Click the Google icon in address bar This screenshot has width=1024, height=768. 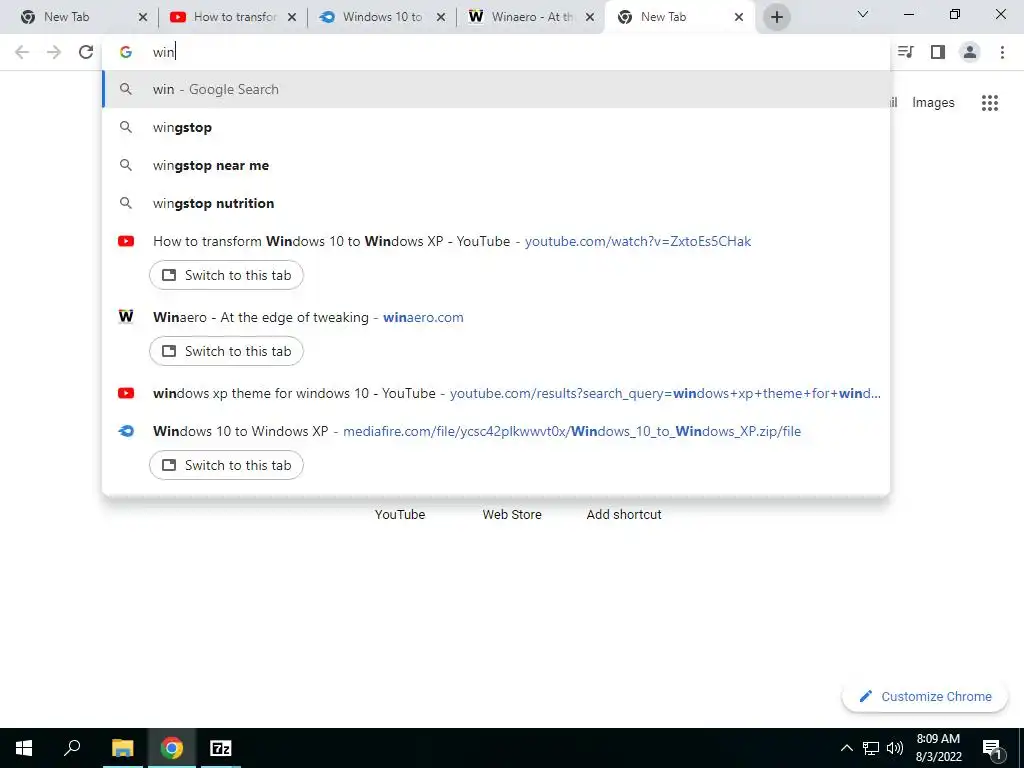[x=126, y=52]
